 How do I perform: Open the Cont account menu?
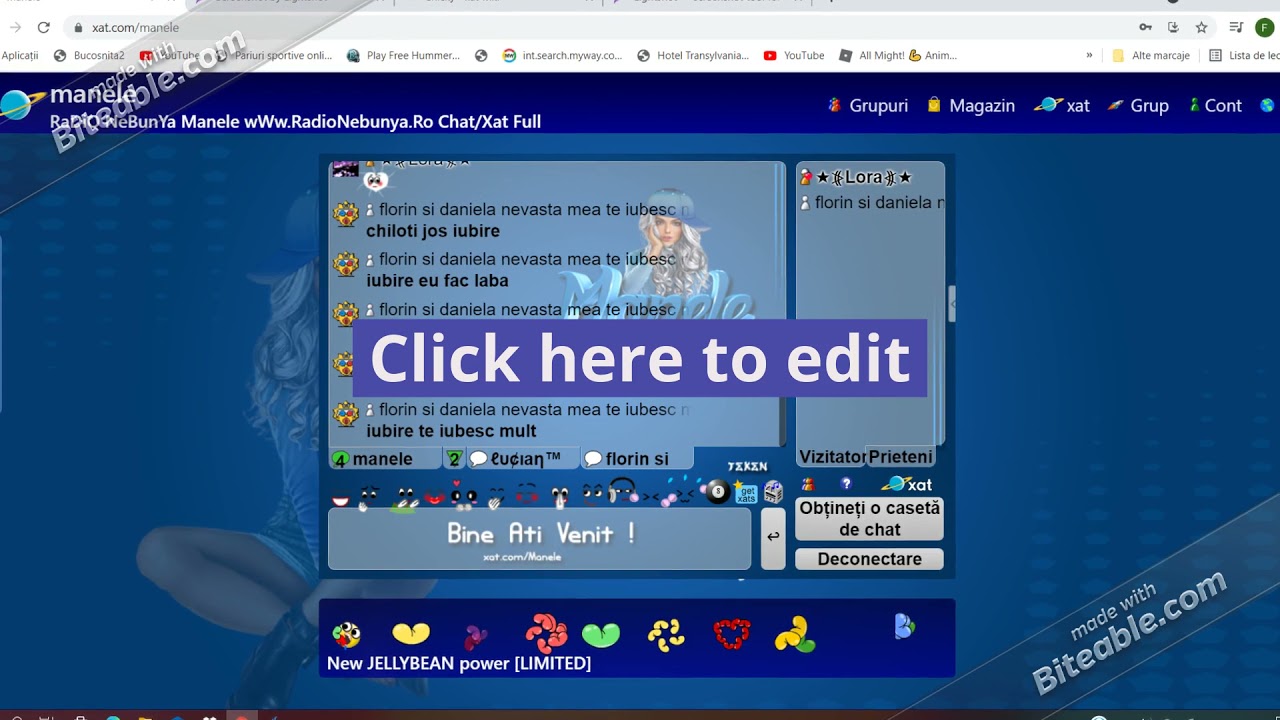[1215, 105]
